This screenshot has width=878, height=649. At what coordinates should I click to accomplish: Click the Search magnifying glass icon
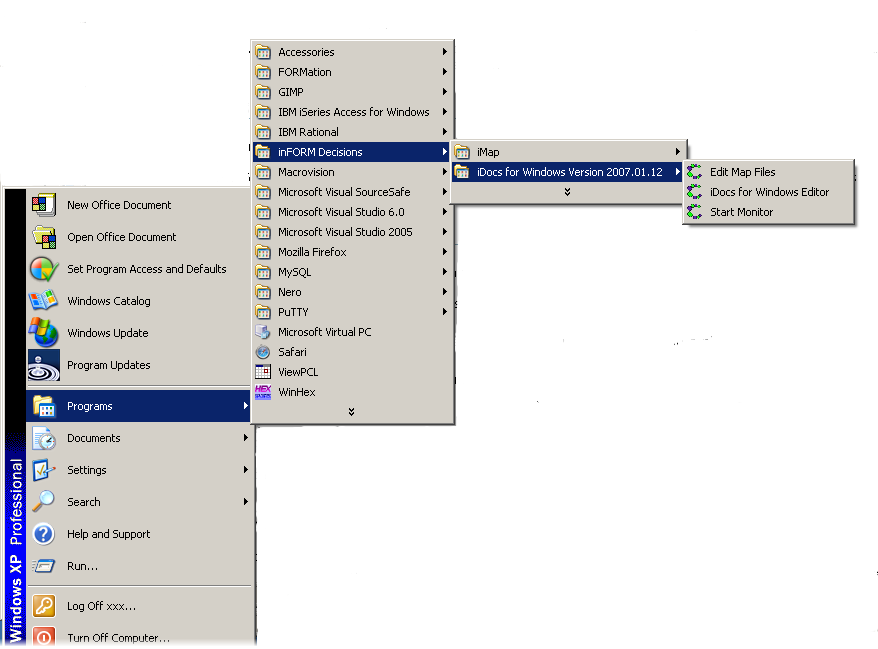click(x=44, y=502)
